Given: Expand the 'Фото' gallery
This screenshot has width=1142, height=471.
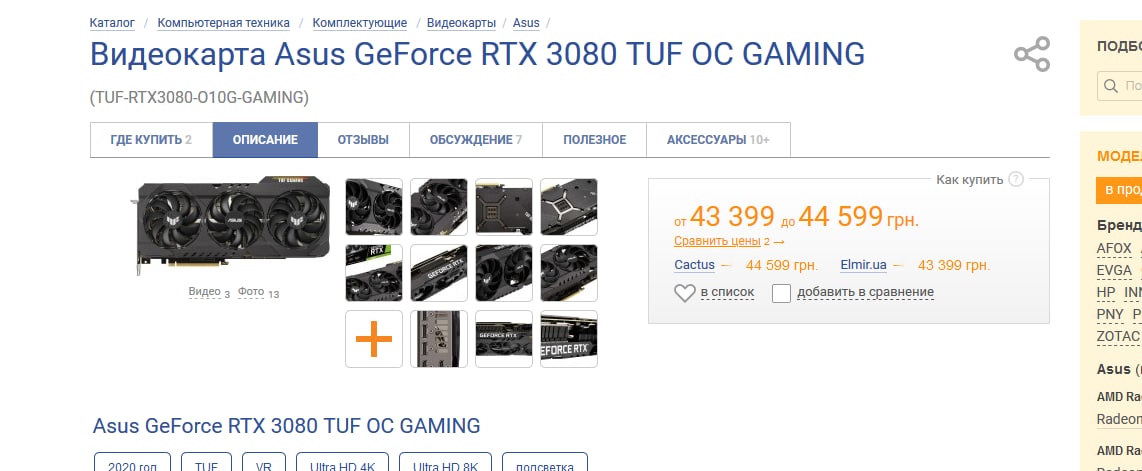Looking at the screenshot, I should (x=251, y=292).
